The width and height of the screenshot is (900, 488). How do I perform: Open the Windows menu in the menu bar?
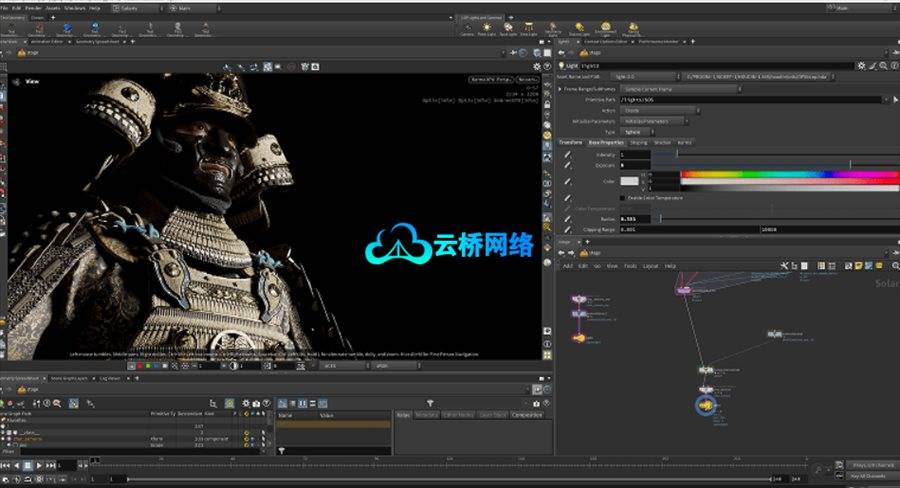75,8
